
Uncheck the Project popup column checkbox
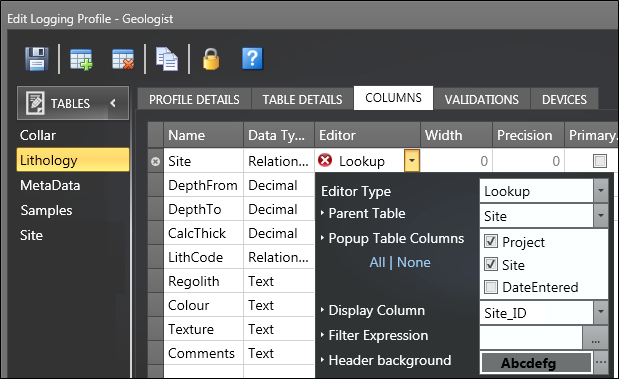[491, 241]
